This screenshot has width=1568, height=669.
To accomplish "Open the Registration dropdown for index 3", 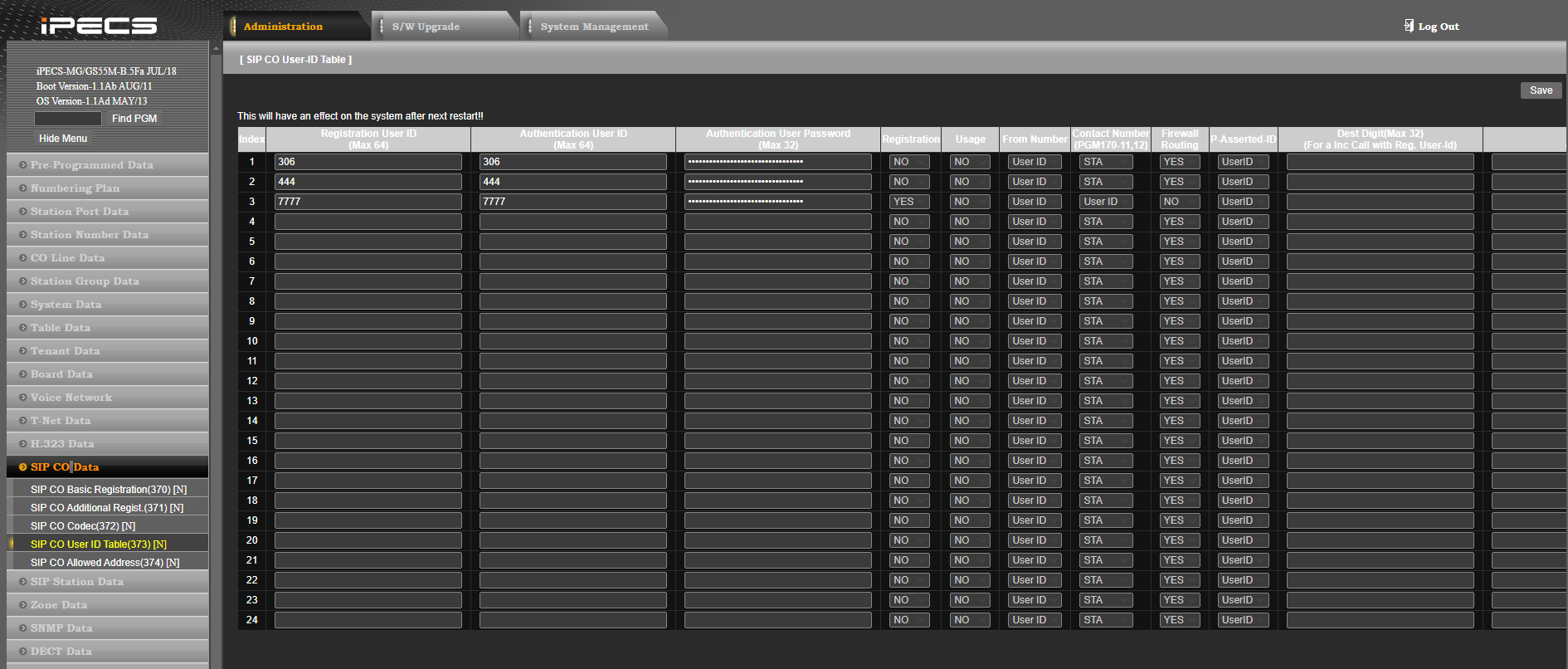I will 909,202.
